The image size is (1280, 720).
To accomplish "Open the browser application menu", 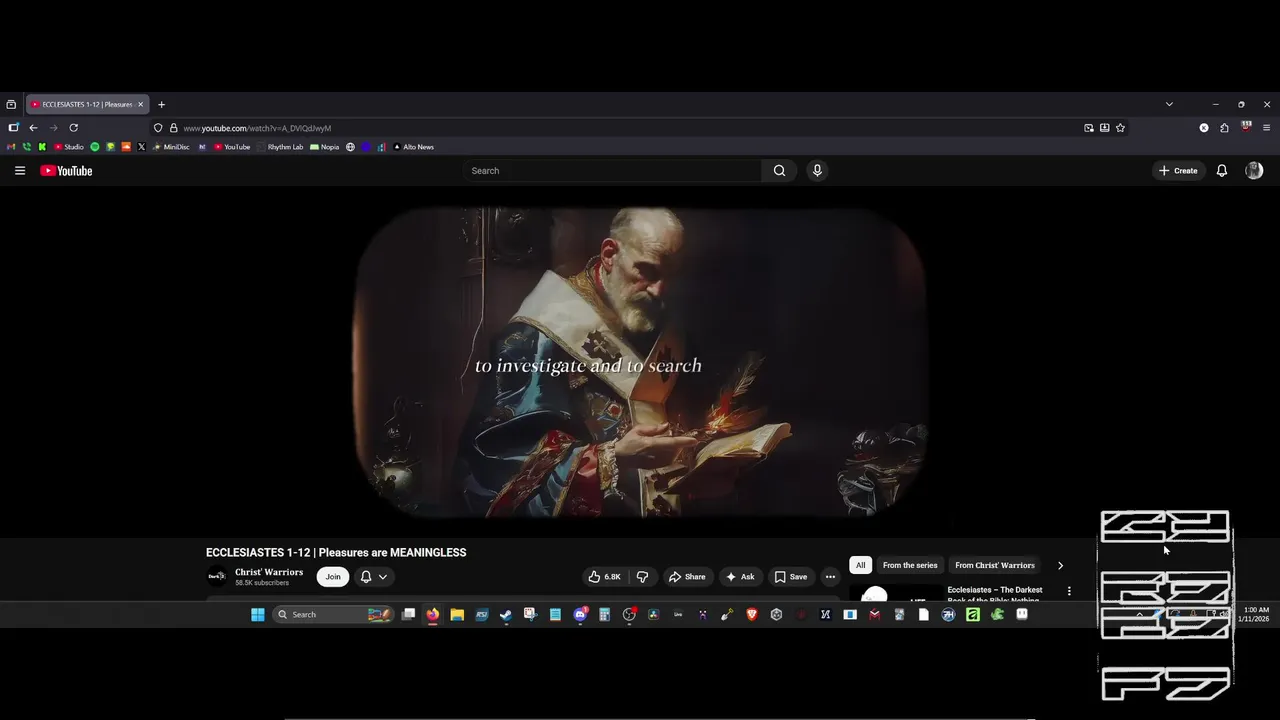I will 1267,128.
